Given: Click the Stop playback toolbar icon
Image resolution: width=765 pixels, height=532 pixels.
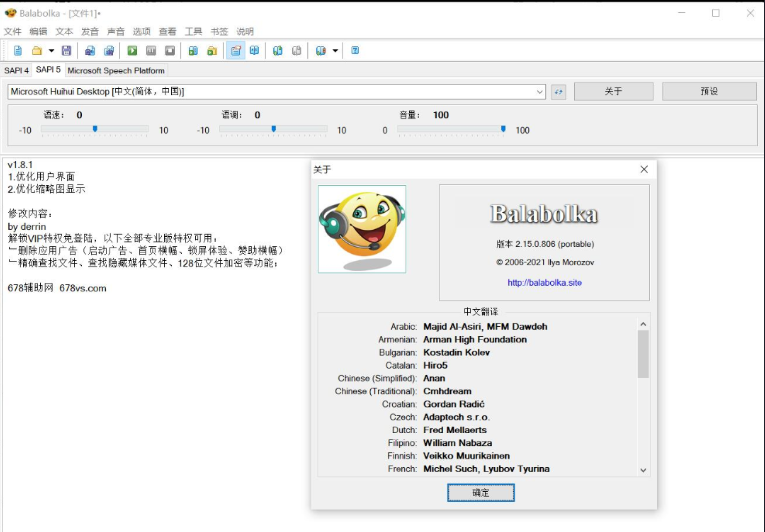Looking at the screenshot, I should point(169,50).
